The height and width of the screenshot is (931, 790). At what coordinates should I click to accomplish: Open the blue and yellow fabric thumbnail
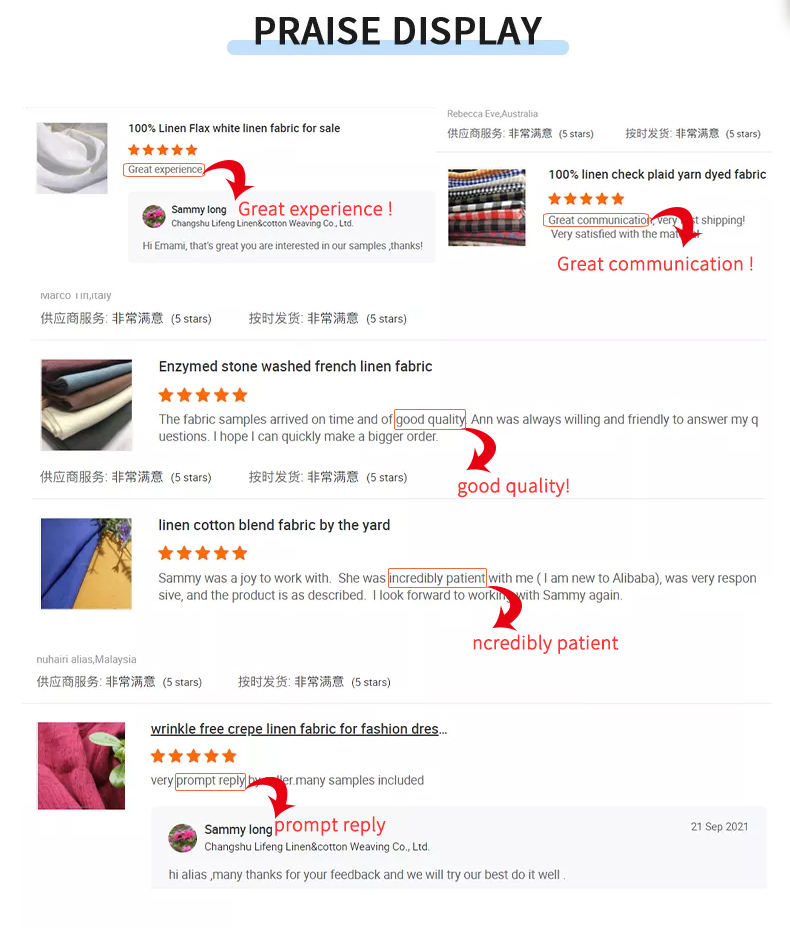point(86,563)
